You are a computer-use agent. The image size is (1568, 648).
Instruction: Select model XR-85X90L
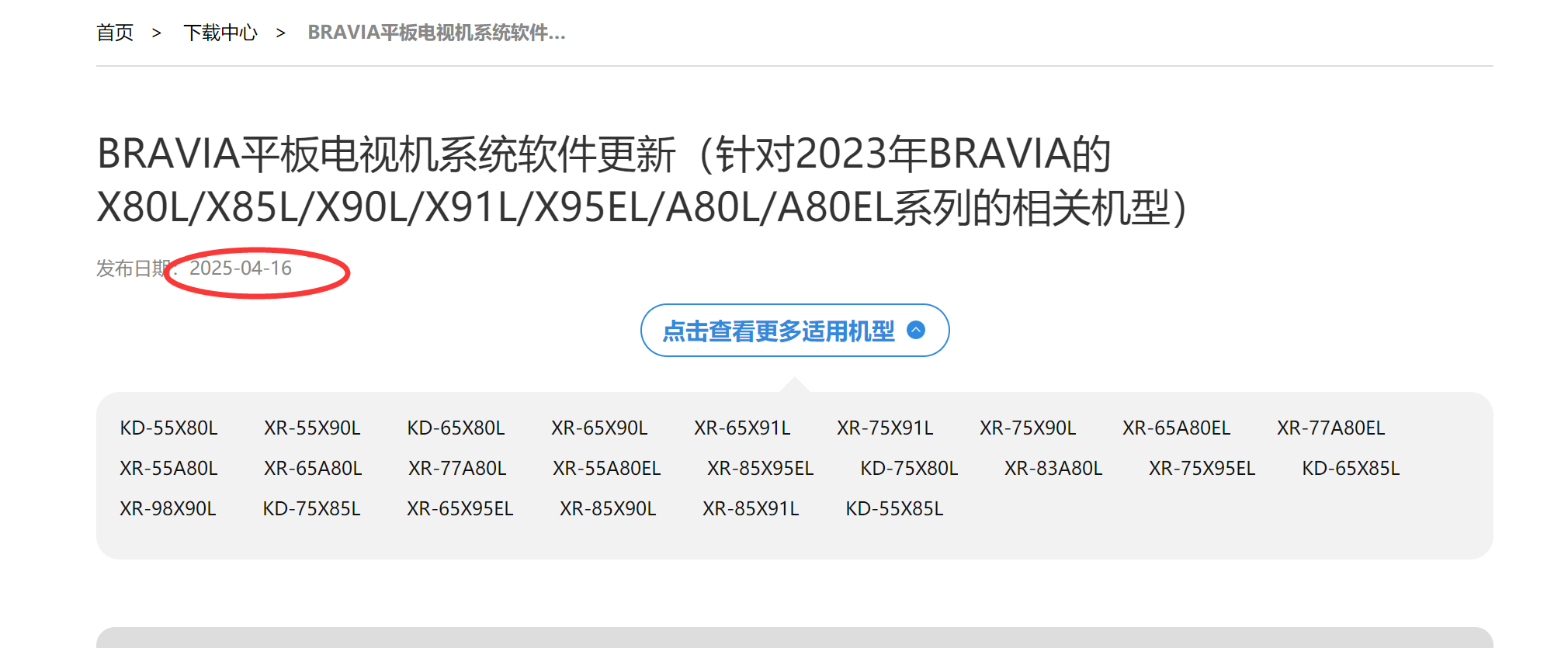coord(608,509)
